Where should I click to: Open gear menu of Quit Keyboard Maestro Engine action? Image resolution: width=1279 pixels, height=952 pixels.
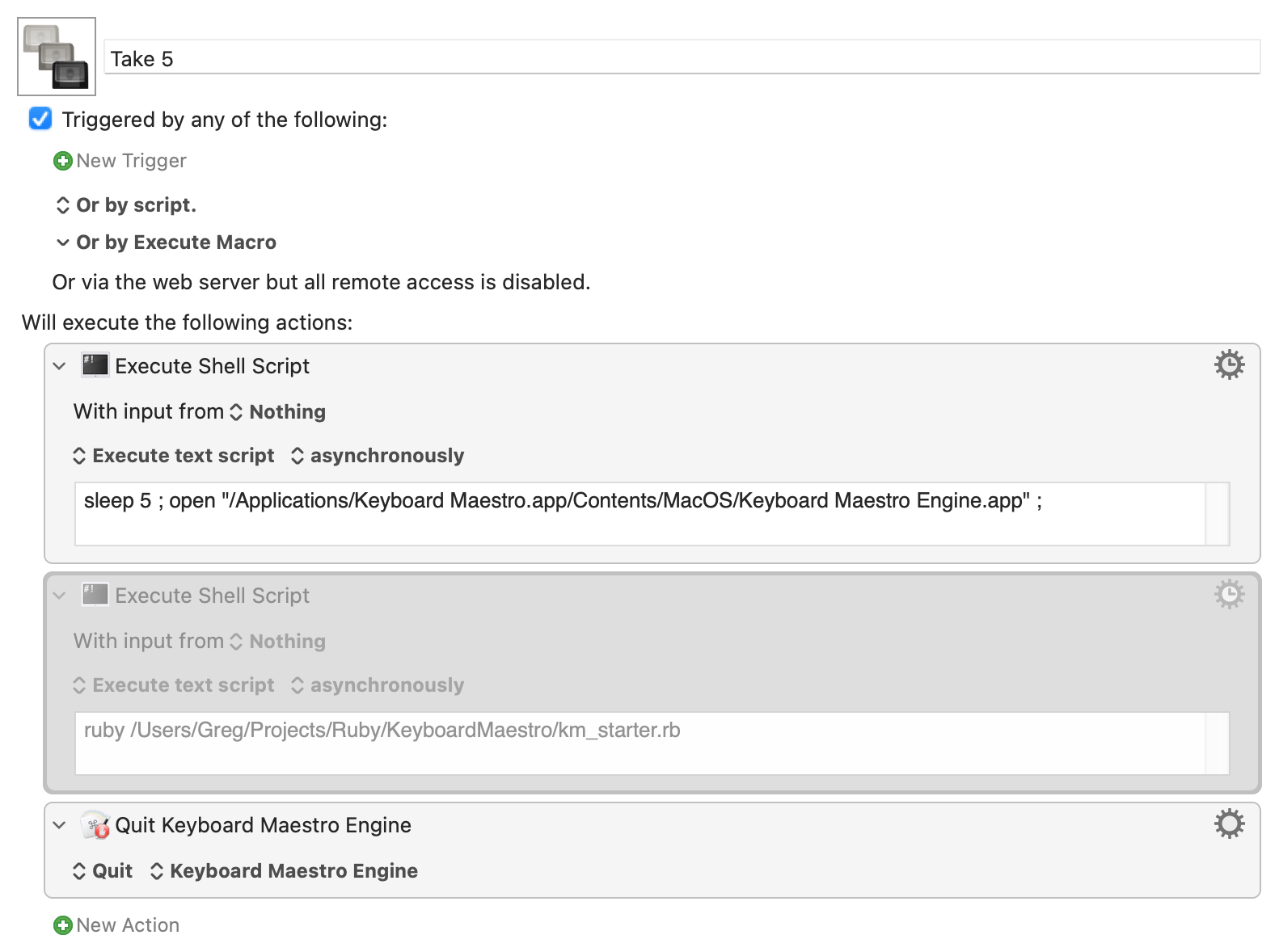(x=1229, y=824)
